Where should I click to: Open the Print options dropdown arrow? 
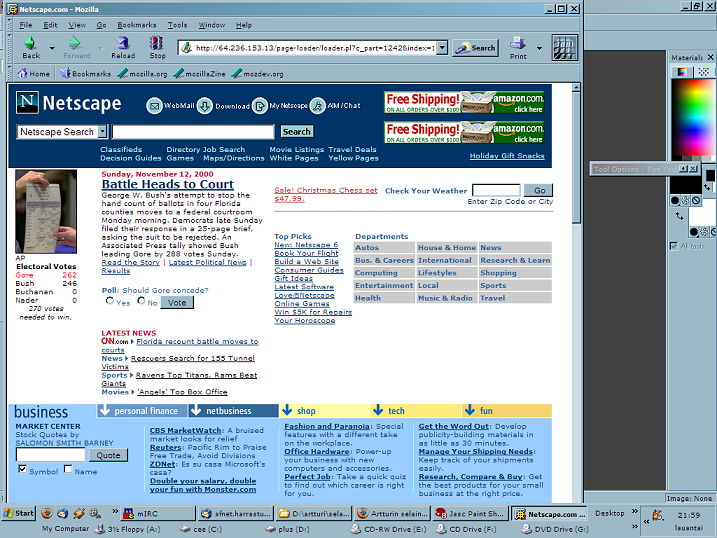540,48
